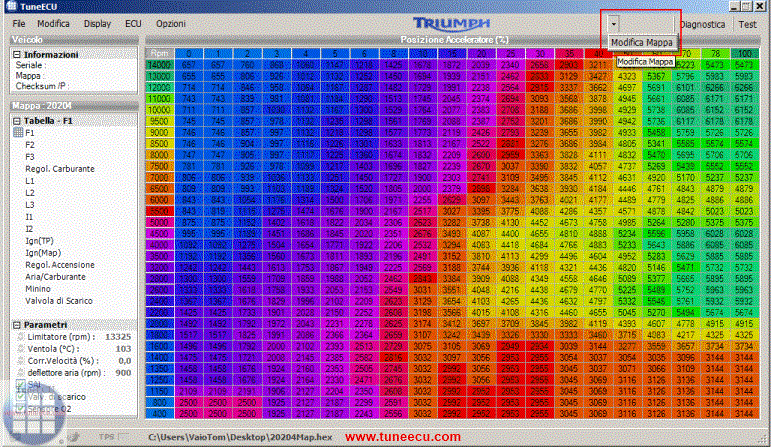Click cell 6266 in the 100% throttle column
The height and width of the screenshot is (447, 771).
[744, 88]
